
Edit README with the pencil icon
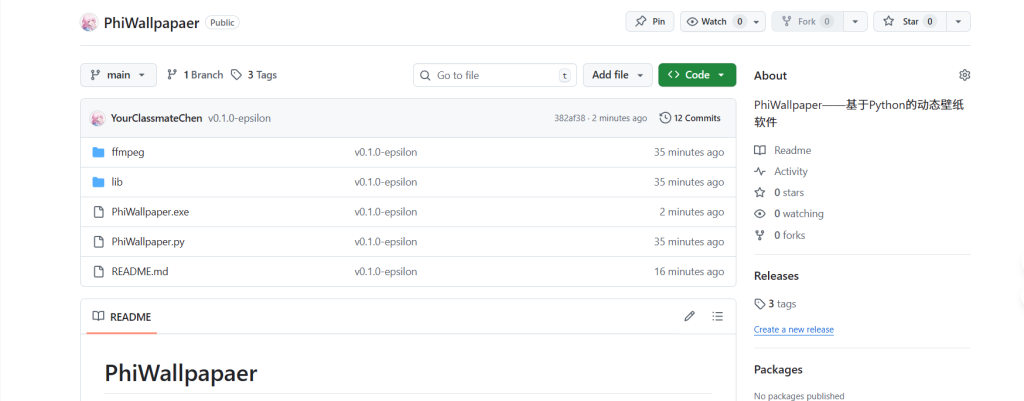coord(690,317)
